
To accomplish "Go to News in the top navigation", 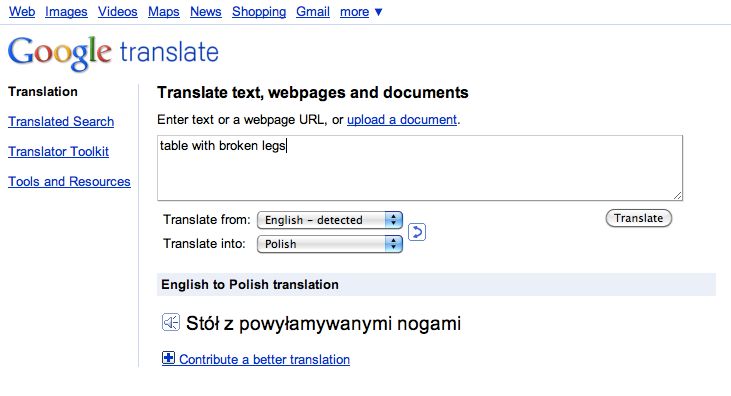I will tap(206, 12).
